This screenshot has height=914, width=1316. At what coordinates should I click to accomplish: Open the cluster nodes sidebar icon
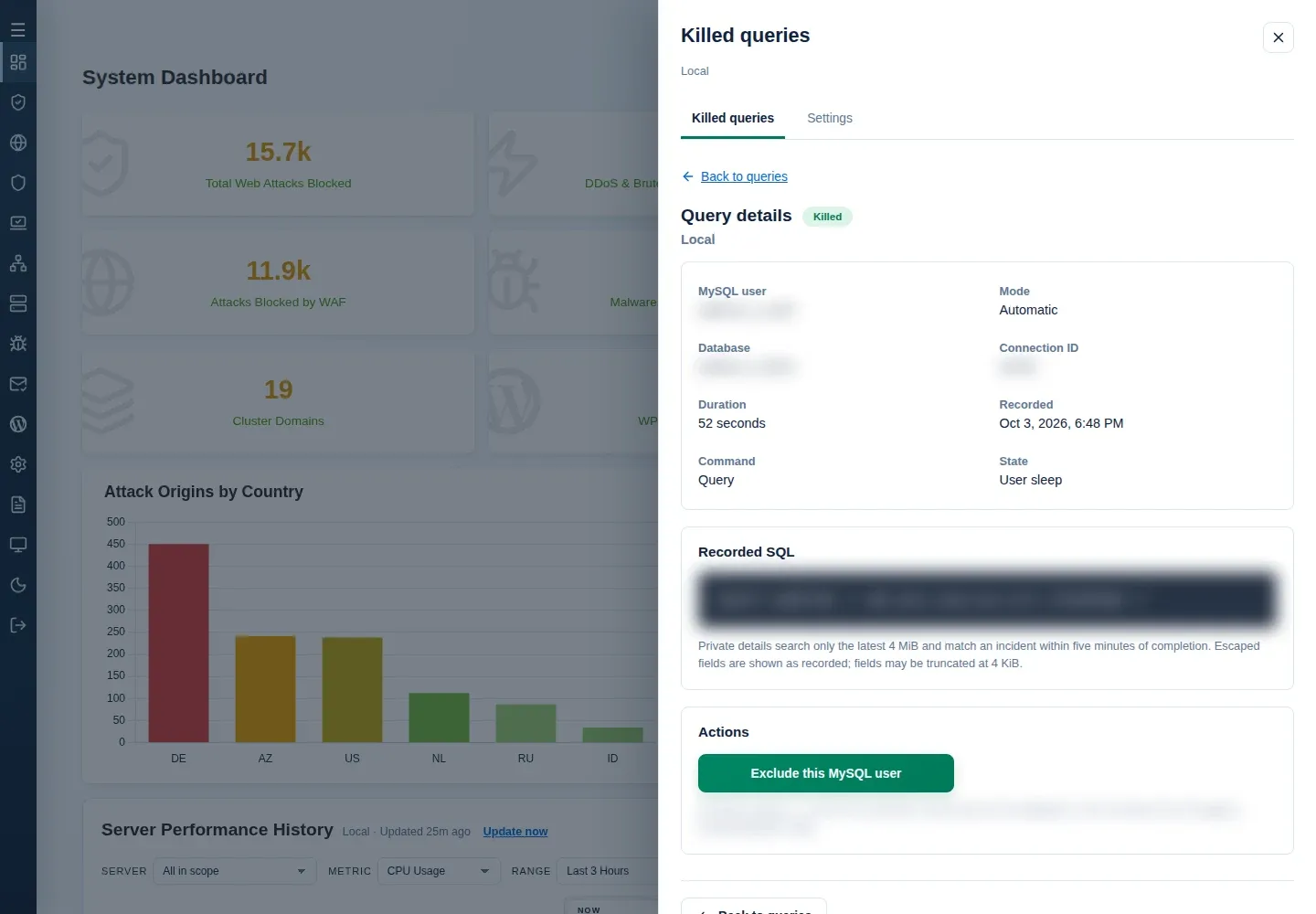click(x=18, y=263)
